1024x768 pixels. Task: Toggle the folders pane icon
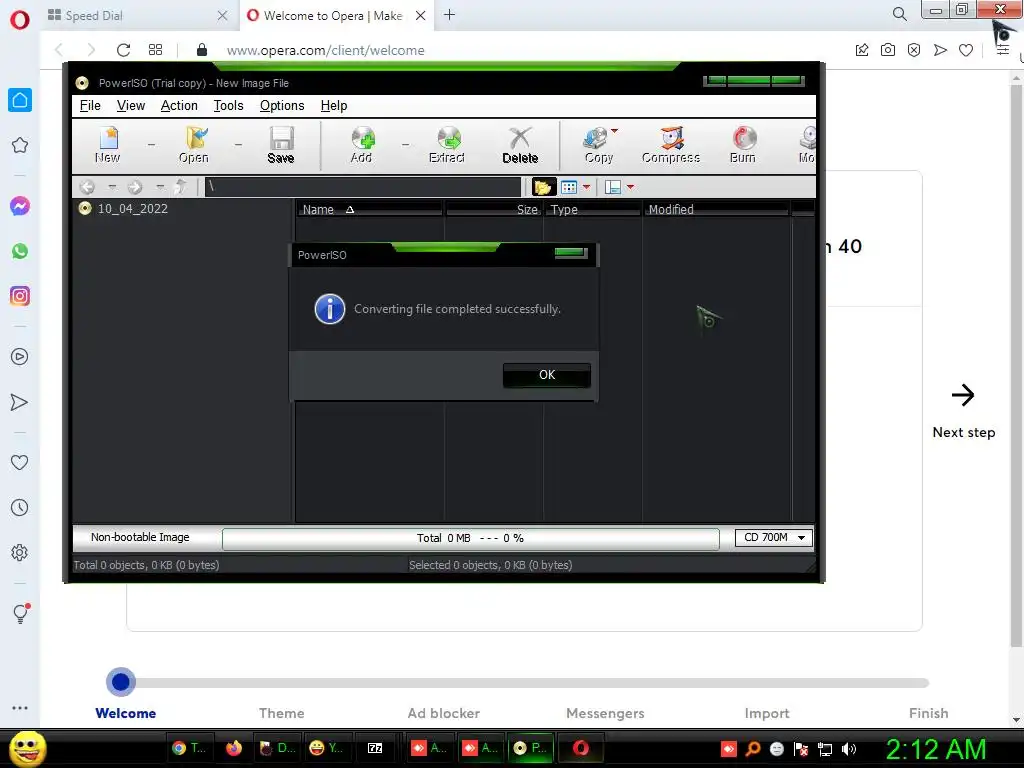pos(542,187)
